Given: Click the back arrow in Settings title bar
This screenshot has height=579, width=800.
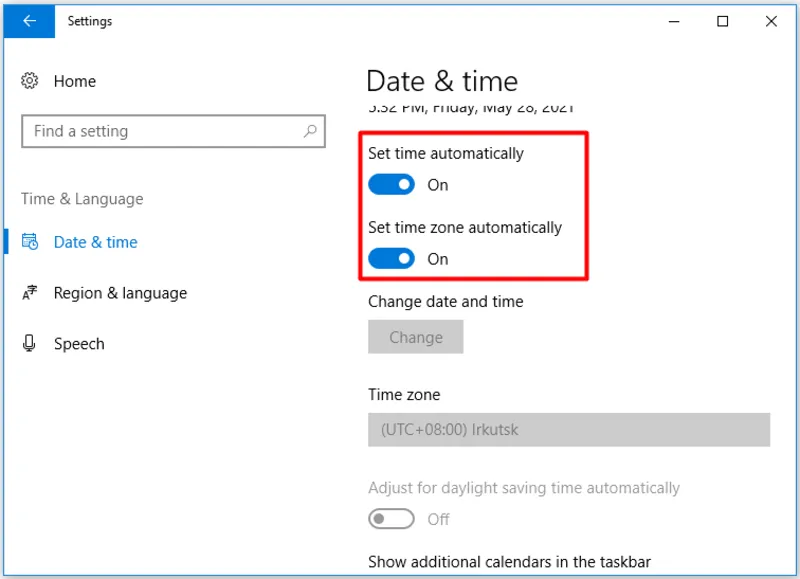Looking at the screenshot, I should tap(29, 21).
